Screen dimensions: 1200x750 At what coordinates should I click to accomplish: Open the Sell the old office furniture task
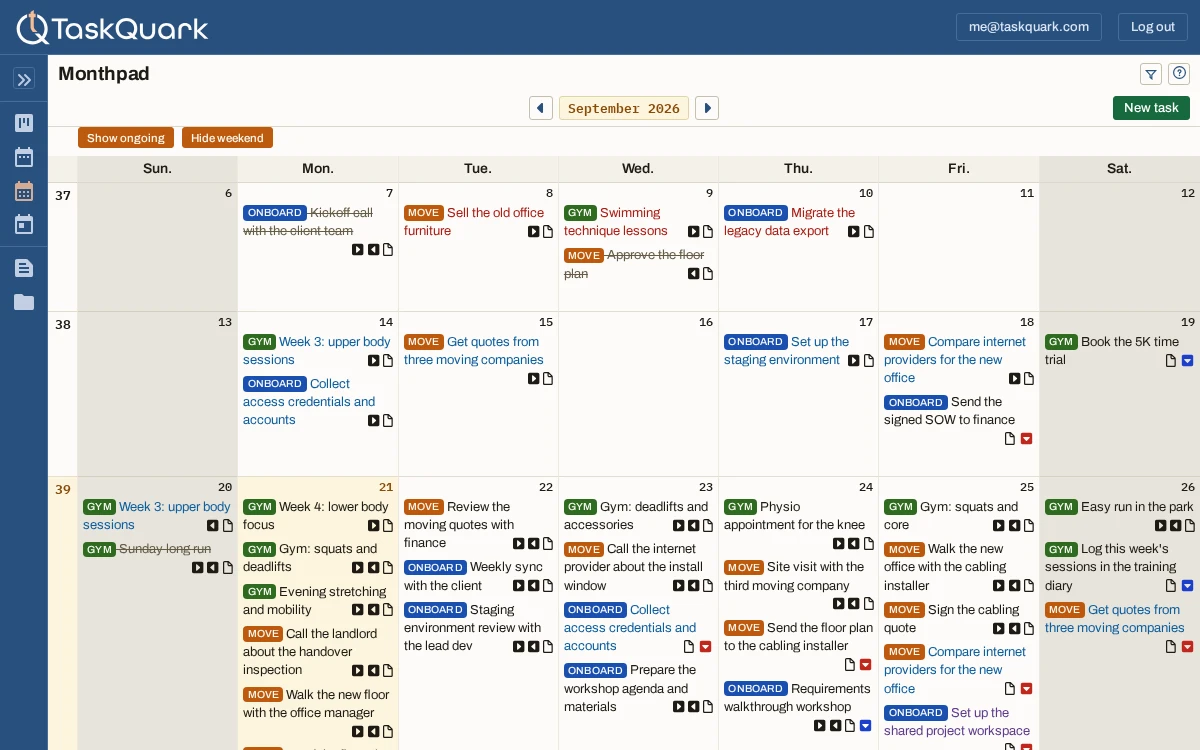coord(474,222)
